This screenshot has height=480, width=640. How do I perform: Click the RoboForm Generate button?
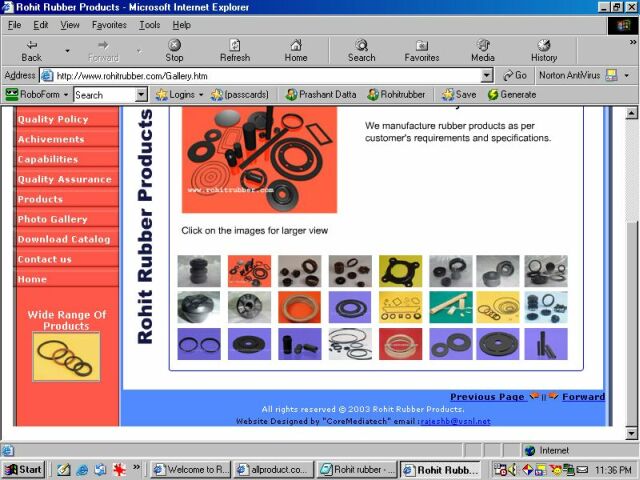pyautogui.click(x=512, y=95)
